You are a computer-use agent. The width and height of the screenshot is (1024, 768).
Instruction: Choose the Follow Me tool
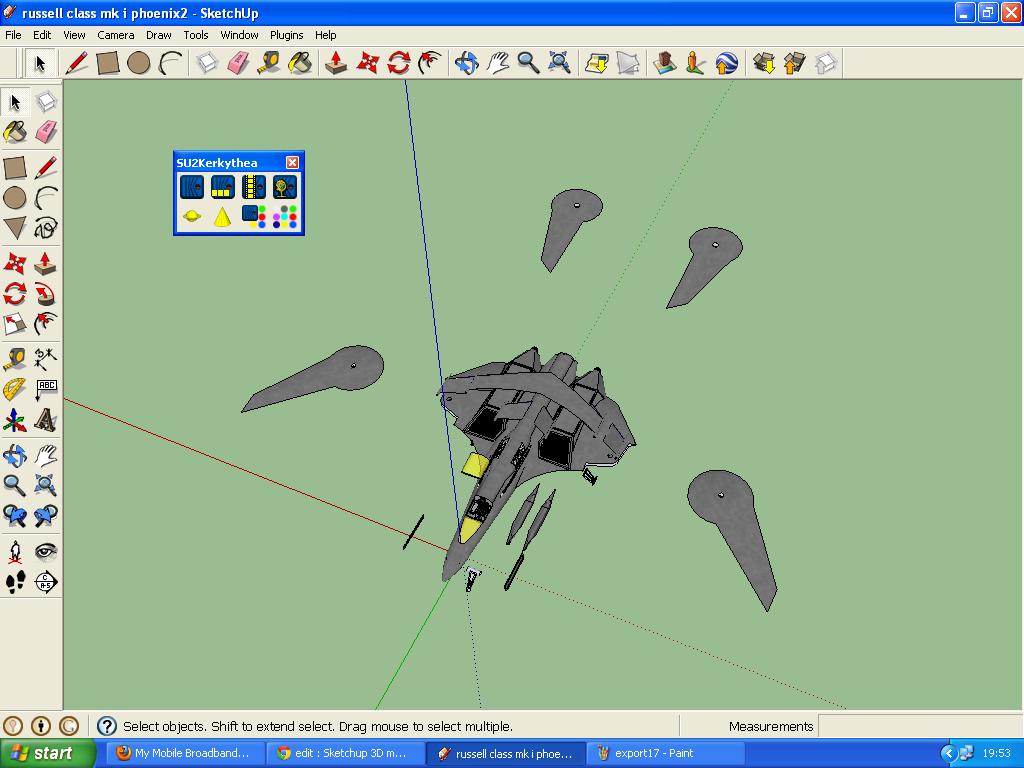click(x=46, y=294)
